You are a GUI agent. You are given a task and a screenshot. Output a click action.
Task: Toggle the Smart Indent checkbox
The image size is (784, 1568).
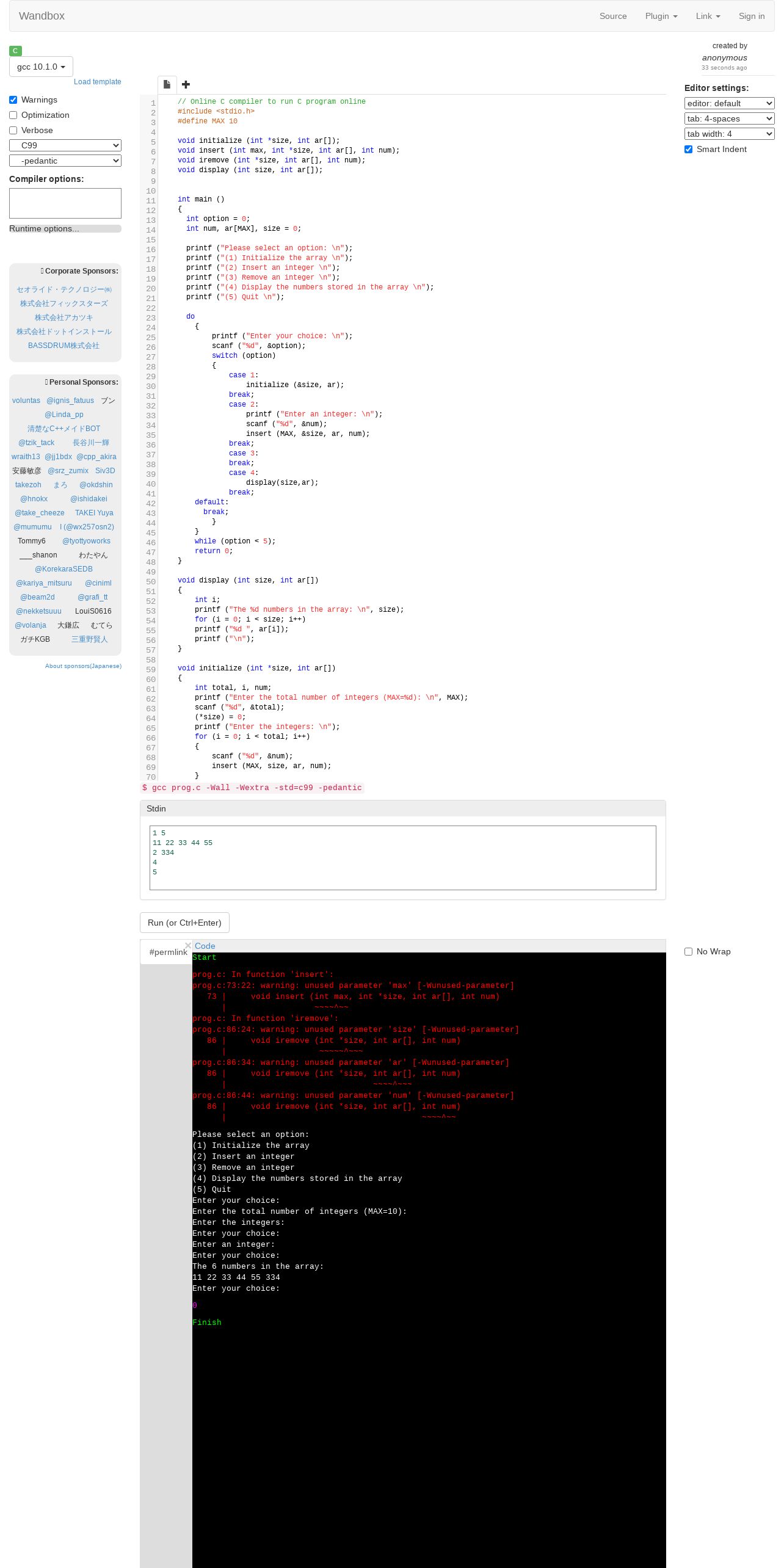click(x=688, y=149)
